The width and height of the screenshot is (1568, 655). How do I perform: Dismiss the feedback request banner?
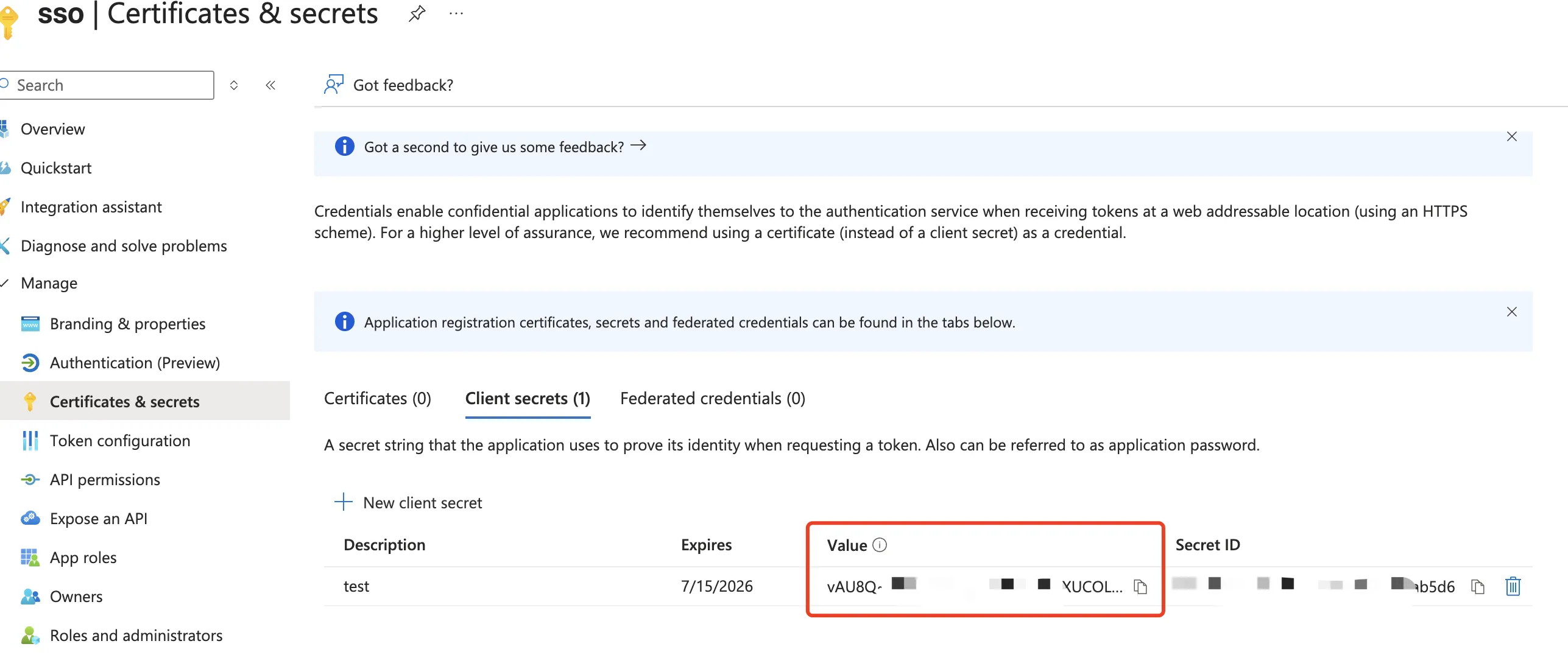1511,137
